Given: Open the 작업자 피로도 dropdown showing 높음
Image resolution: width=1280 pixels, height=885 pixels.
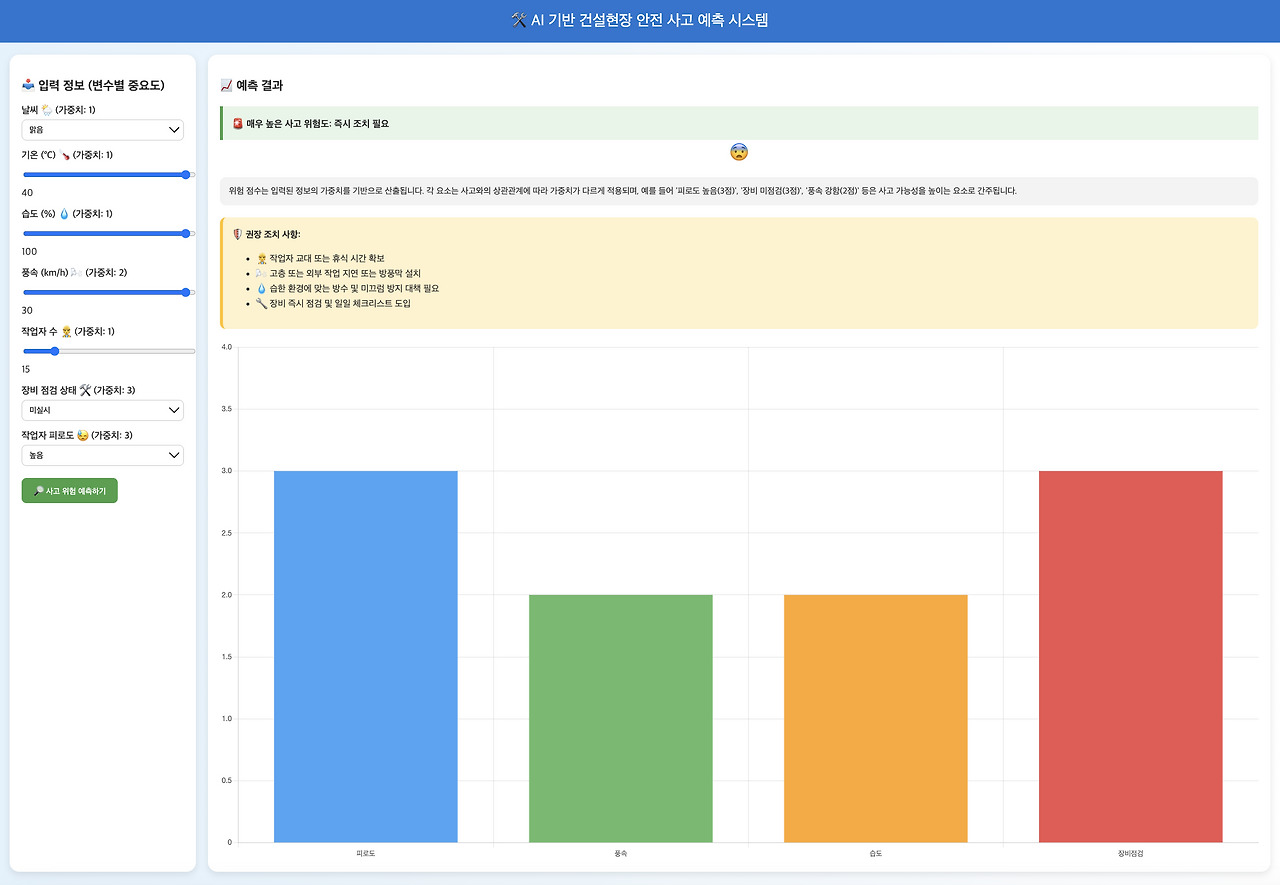Looking at the screenshot, I should [103, 455].
